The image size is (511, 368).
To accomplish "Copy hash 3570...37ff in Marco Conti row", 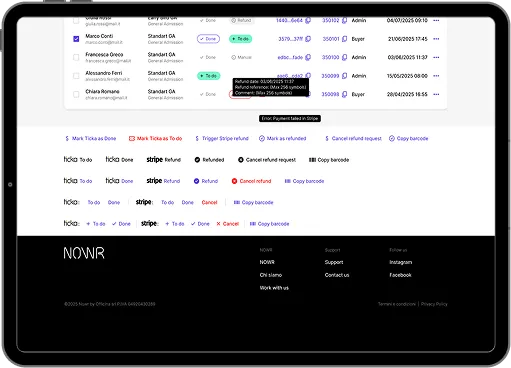I will [308, 39].
